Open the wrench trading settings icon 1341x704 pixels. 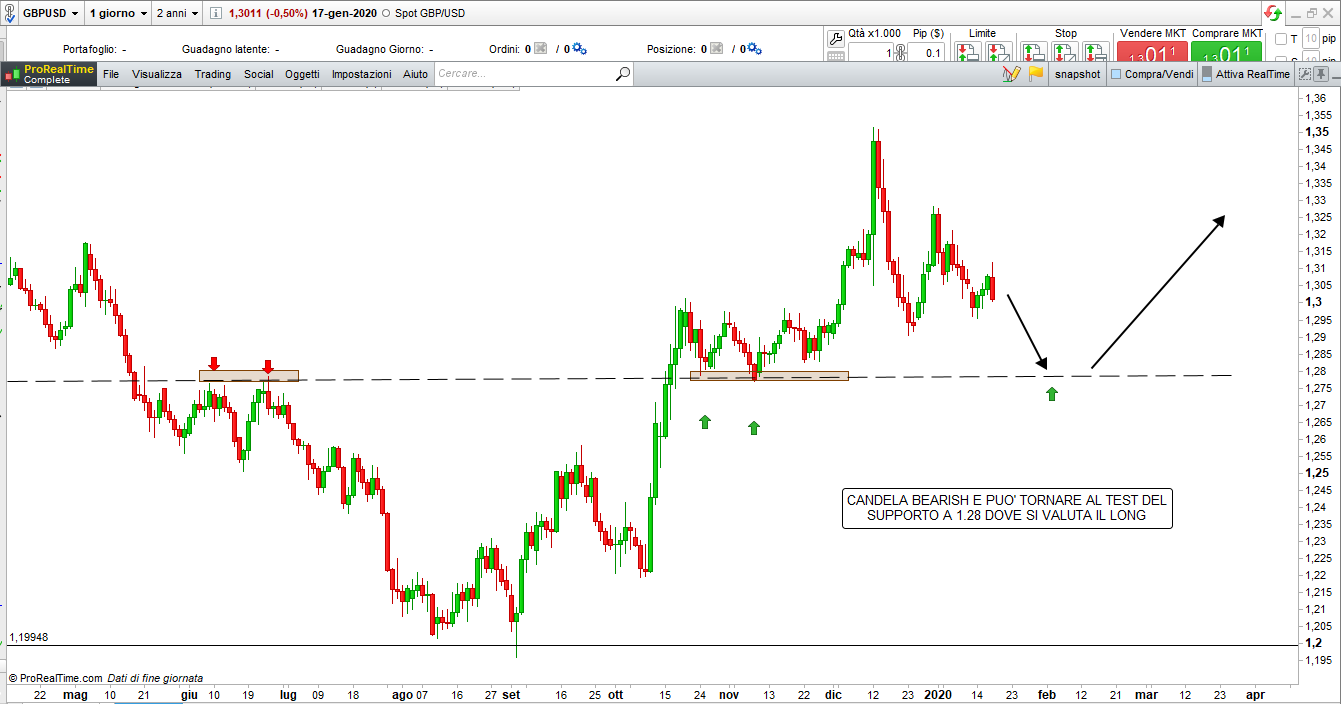point(837,37)
